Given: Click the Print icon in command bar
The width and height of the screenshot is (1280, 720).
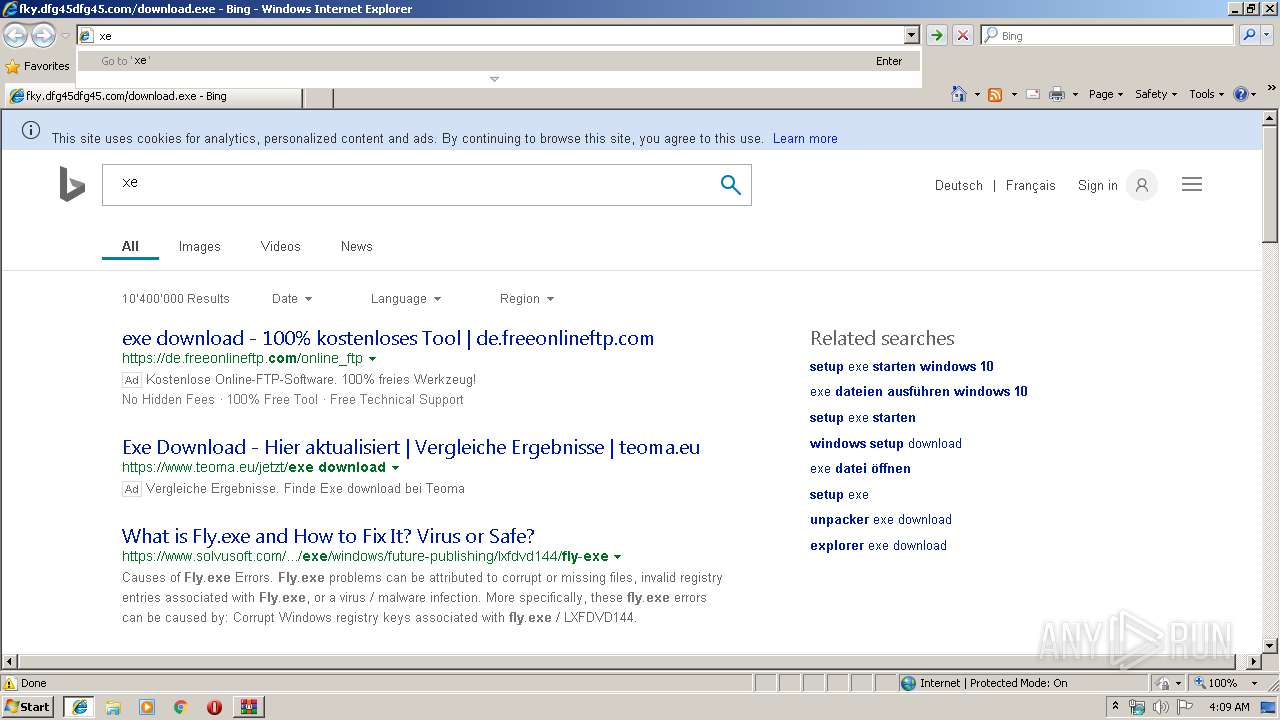Looking at the screenshot, I should point(1057,94).
